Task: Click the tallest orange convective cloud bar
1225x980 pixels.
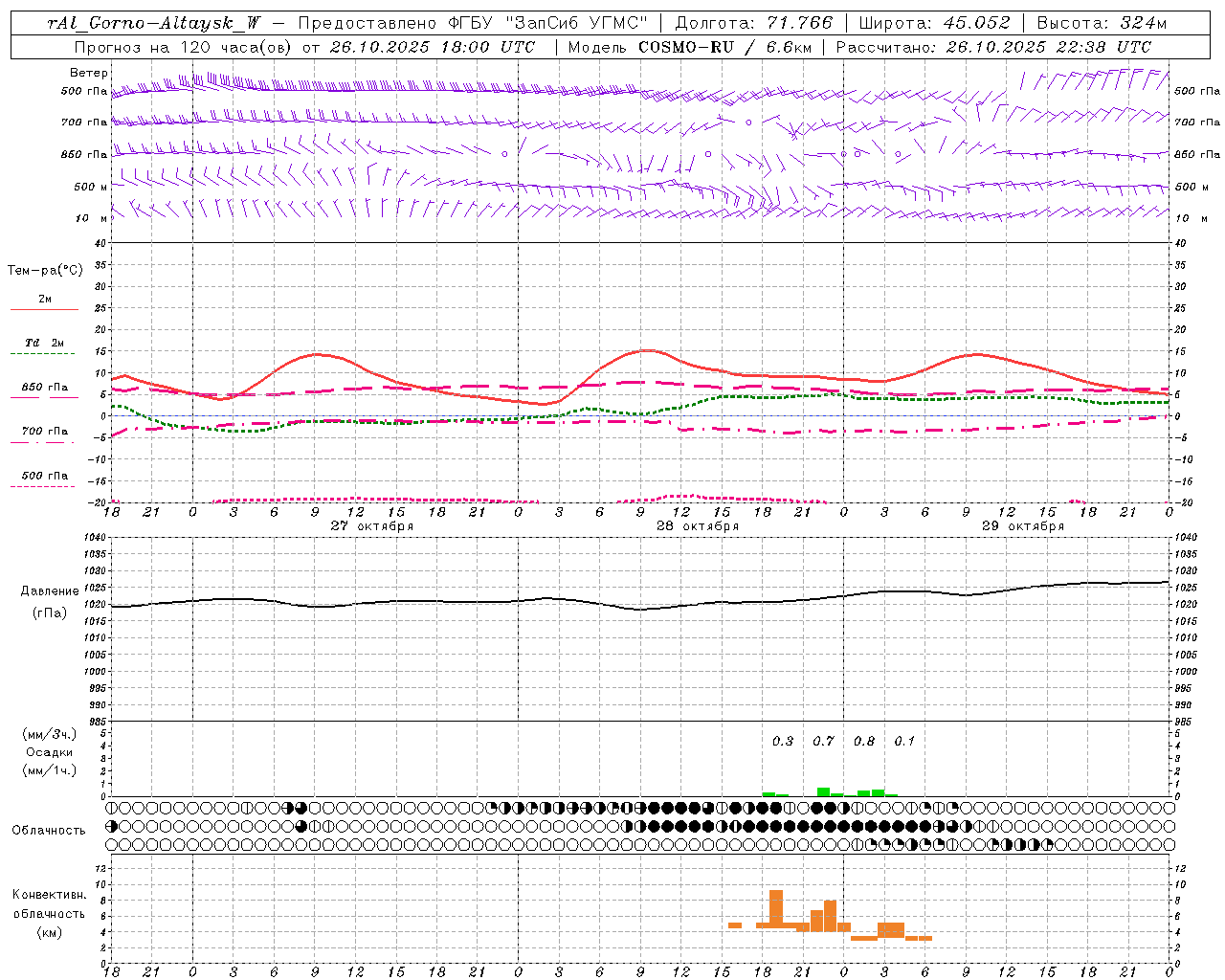Action: (776, 908)
